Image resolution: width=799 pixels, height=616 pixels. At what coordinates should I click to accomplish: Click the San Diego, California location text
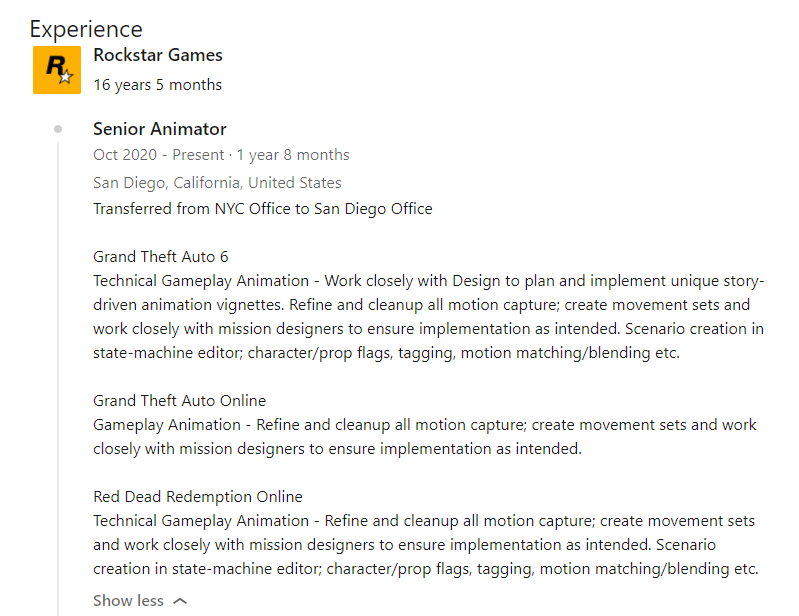pos(217,183)
